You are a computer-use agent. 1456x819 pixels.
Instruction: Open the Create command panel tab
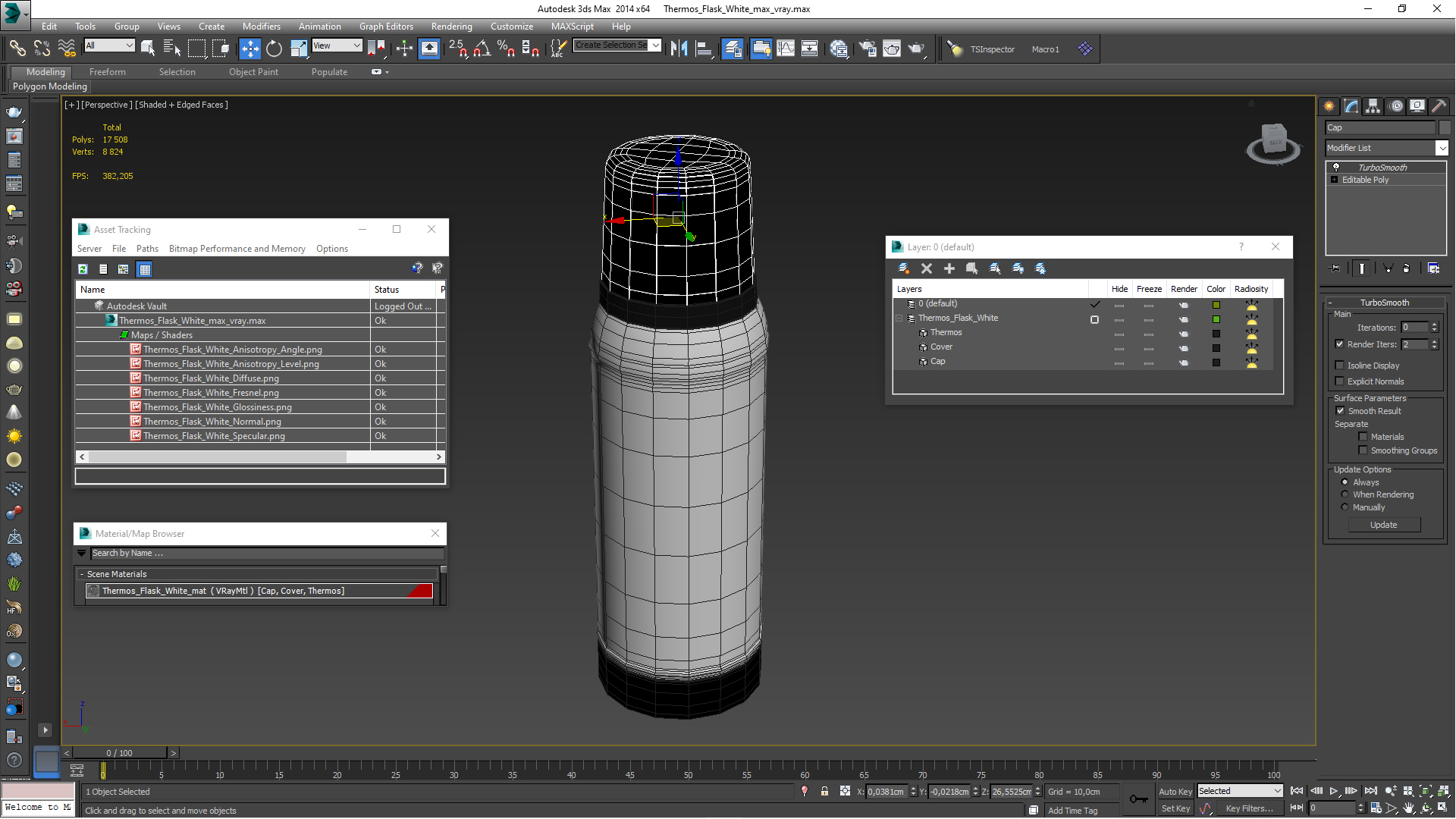tap(1329, 106)
